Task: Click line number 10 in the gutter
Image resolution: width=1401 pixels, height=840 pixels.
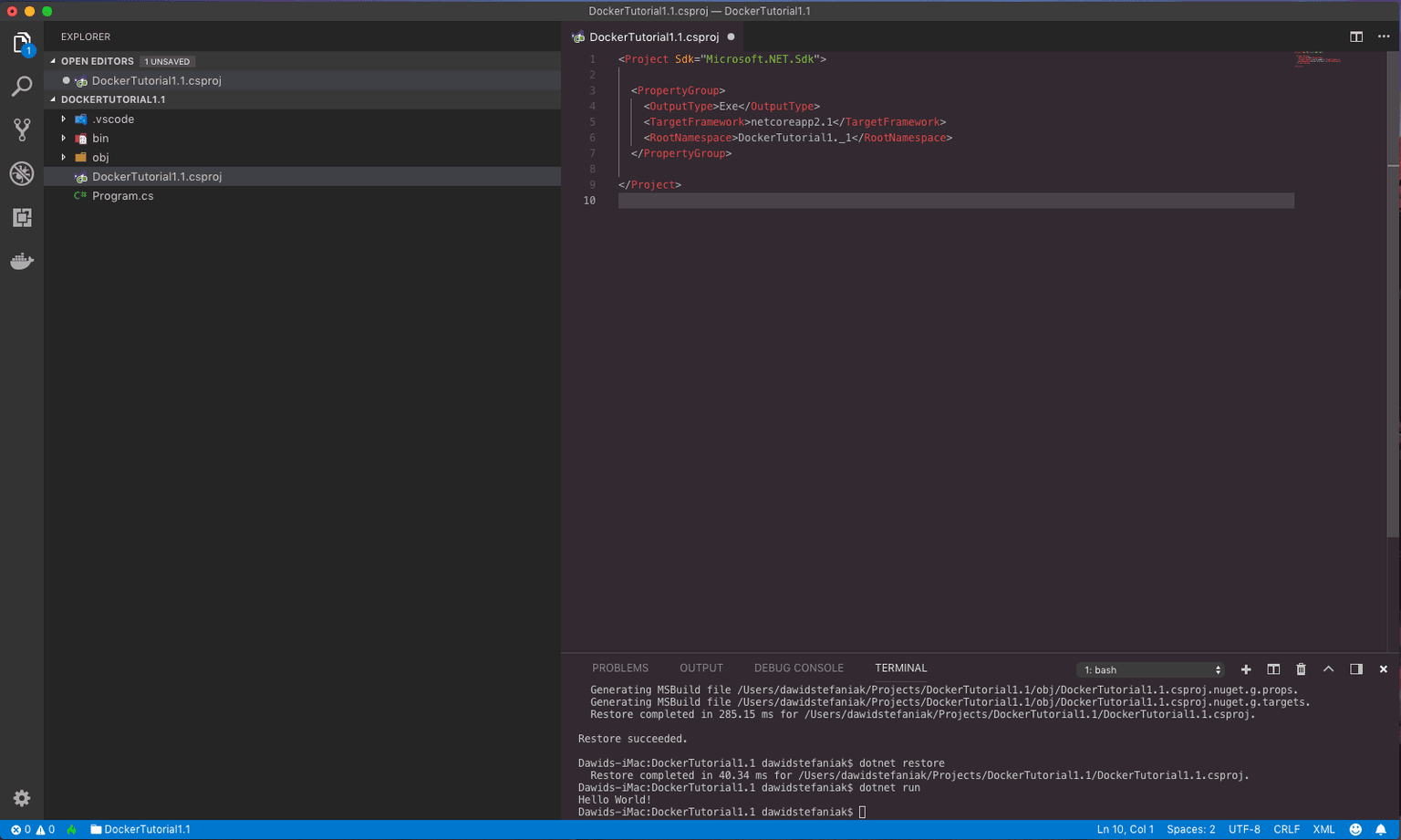Action: [x=589, y=201]
